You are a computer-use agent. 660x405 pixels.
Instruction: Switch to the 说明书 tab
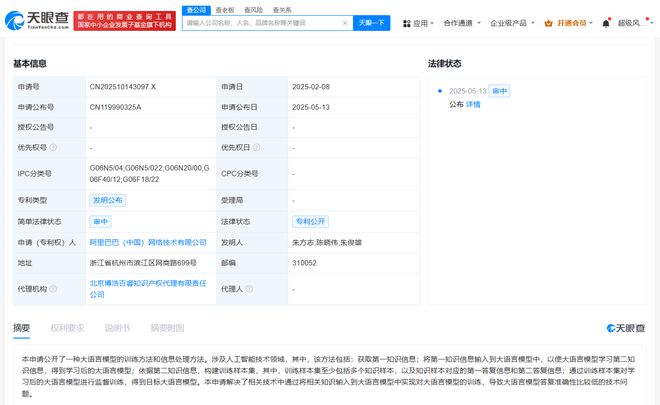pyautogui.click(x=117, y=328)
